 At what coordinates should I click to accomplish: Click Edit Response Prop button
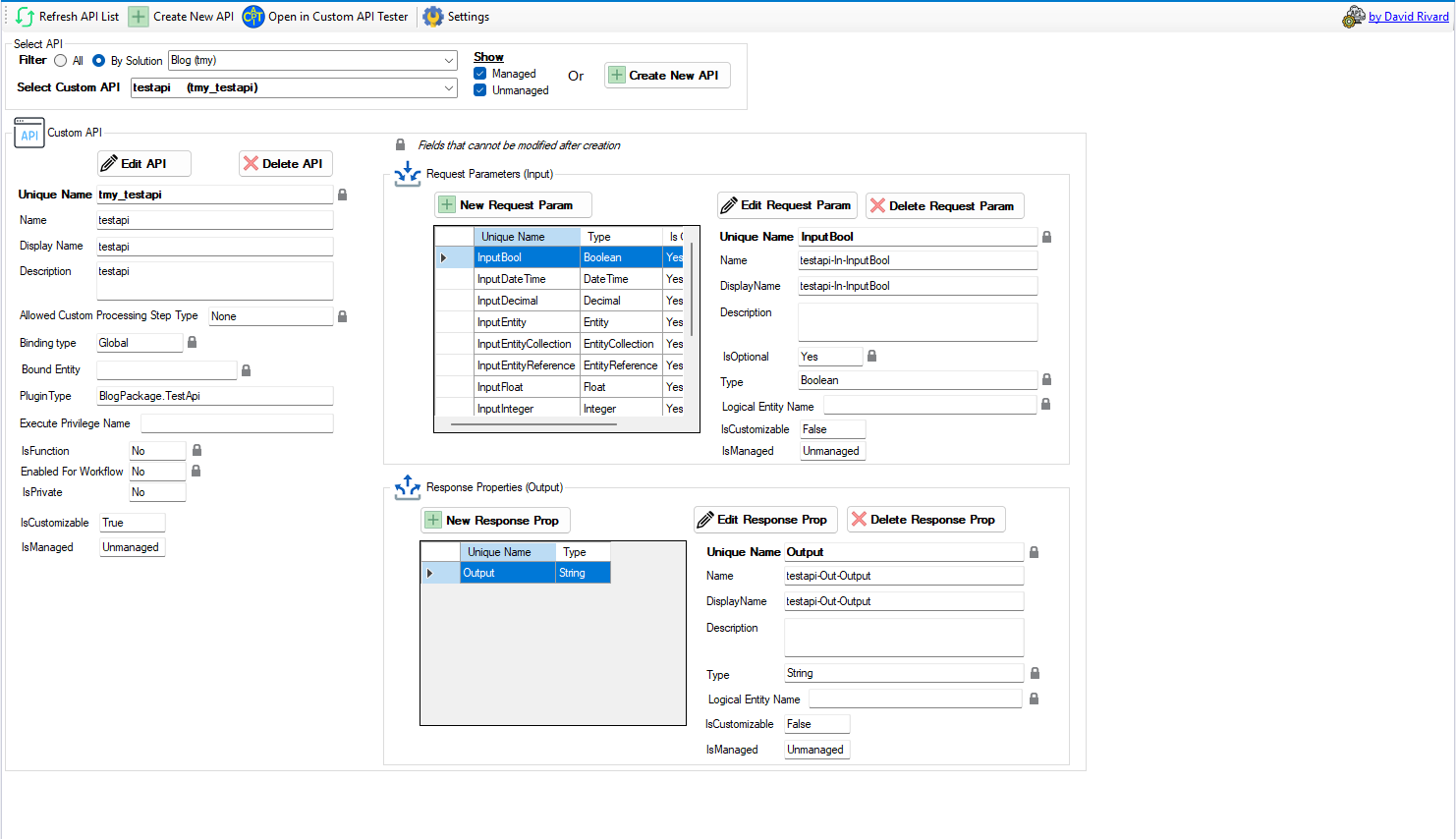[765, 520]
